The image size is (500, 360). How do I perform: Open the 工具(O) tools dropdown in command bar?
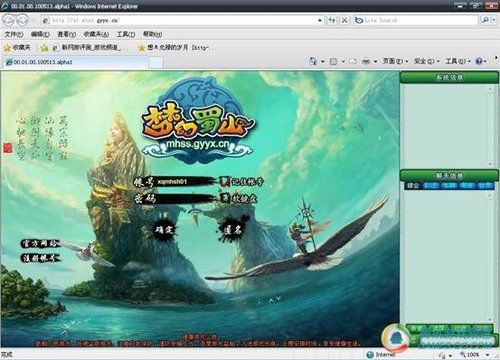click(x=458, y=61)
